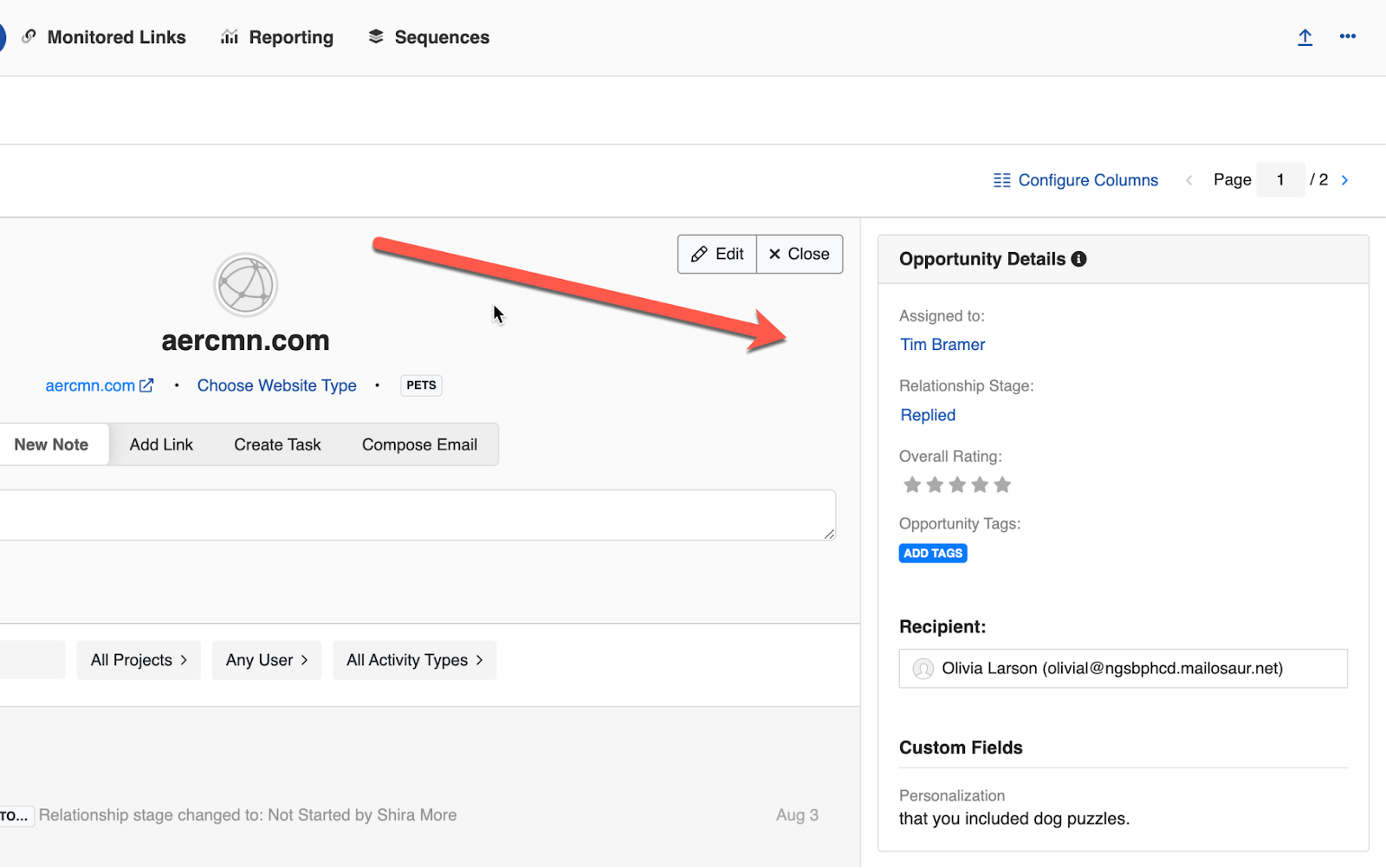Switch to the Compose Email tab

click(x=419, y=444)
